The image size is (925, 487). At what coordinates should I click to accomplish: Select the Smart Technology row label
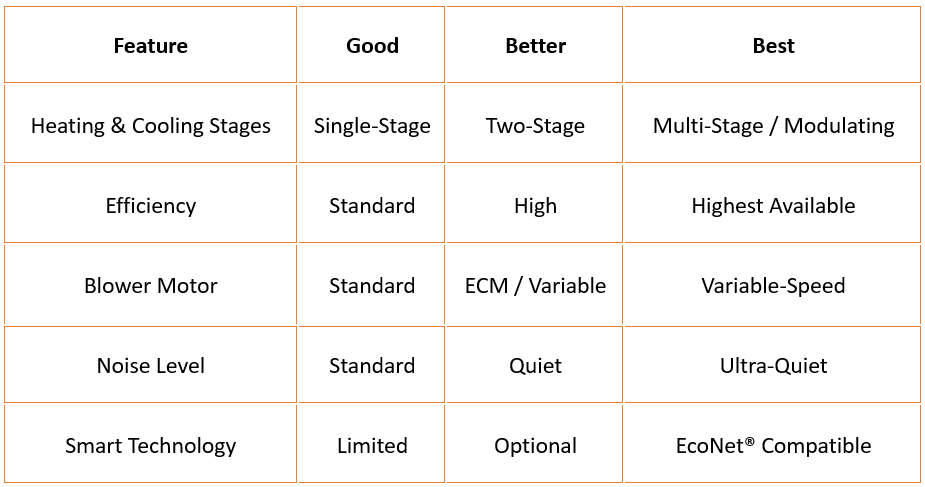[x=150, y=446]
